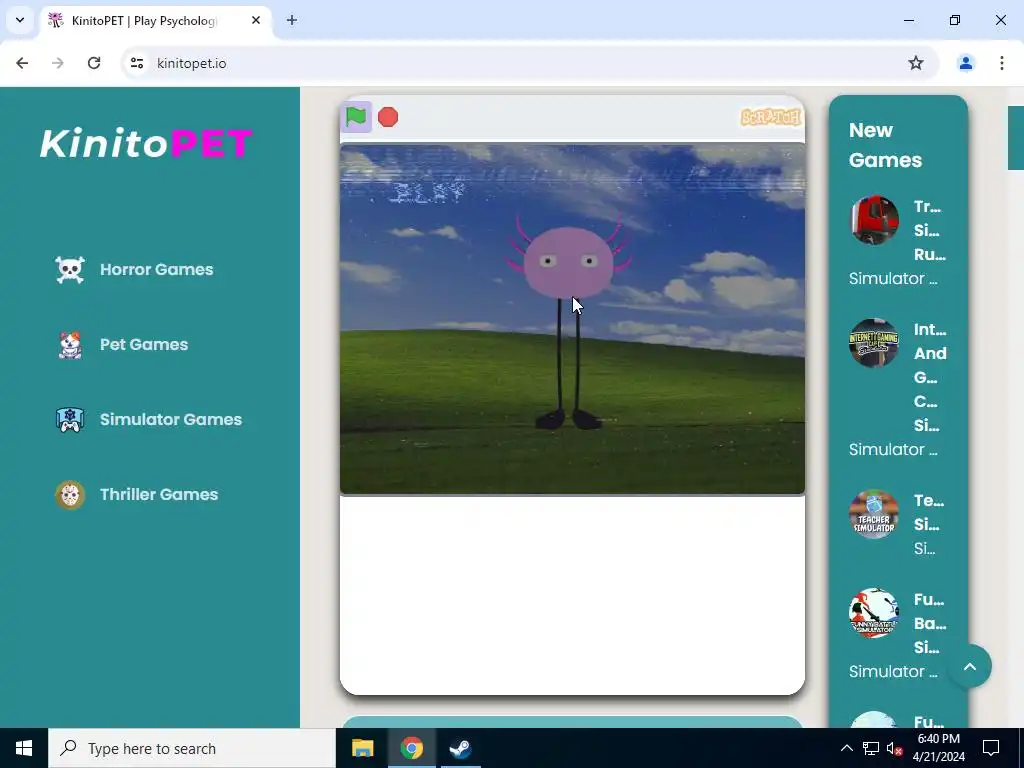1024x768 pixels.
Task: Click the KinitoPET logo
Action: click(146, 143)
